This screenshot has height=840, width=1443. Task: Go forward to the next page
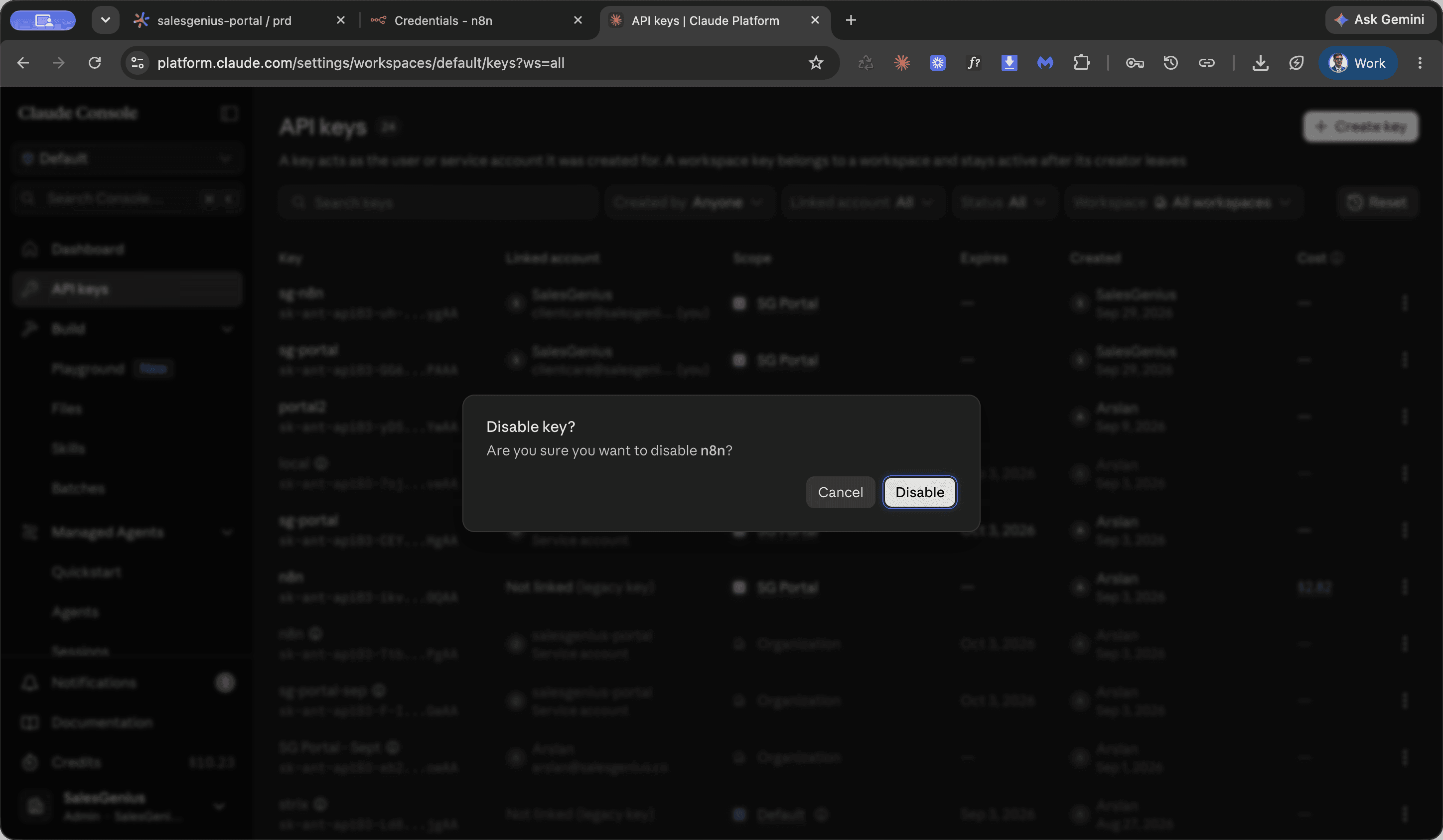click(58, 63)
